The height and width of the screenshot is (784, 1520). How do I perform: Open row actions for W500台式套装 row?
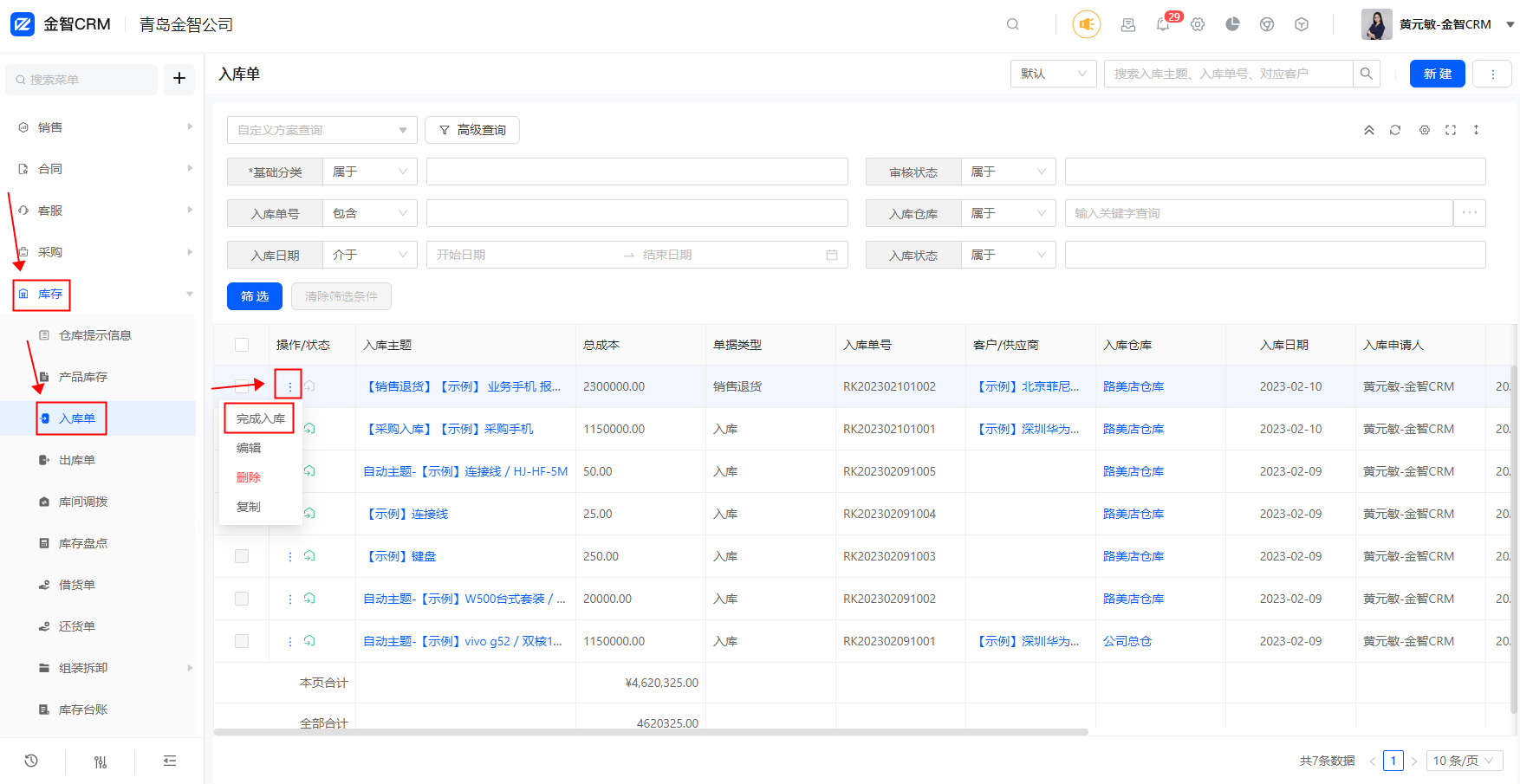pyautogui.click(x=289, y=599)
